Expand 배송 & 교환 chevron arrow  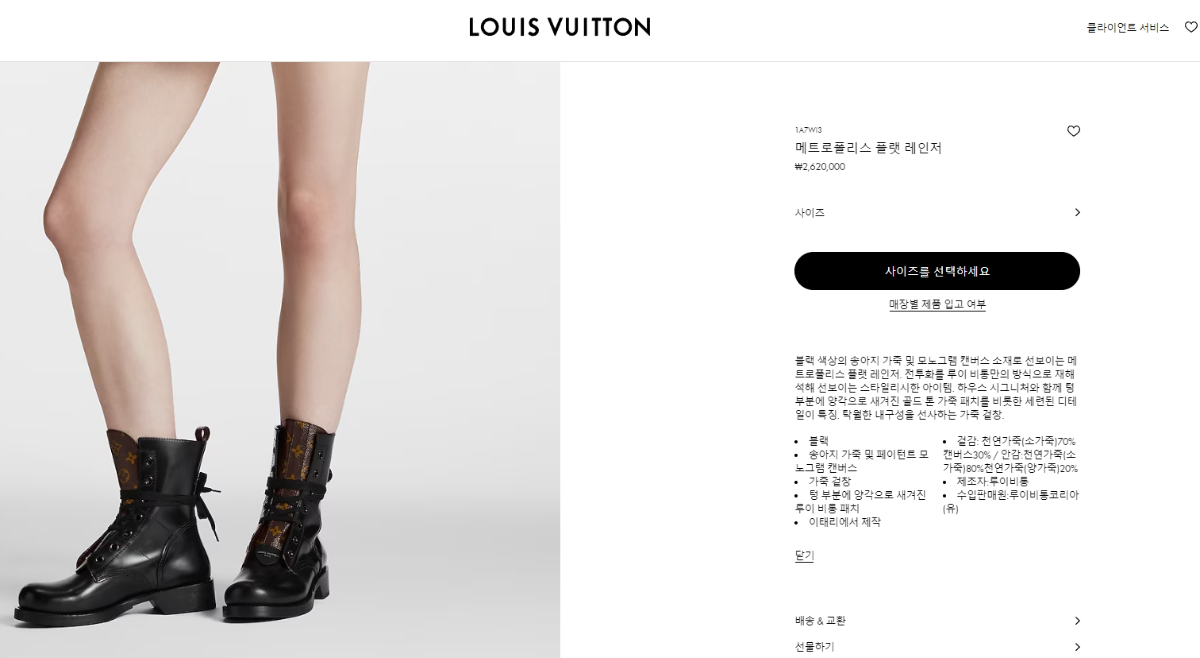[1077, 621]
